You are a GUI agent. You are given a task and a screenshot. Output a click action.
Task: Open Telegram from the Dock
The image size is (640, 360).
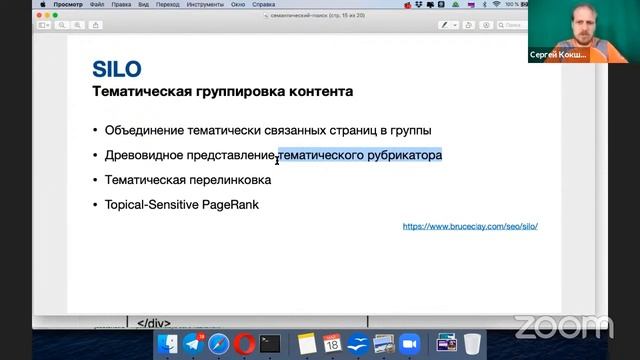[193, 344]
